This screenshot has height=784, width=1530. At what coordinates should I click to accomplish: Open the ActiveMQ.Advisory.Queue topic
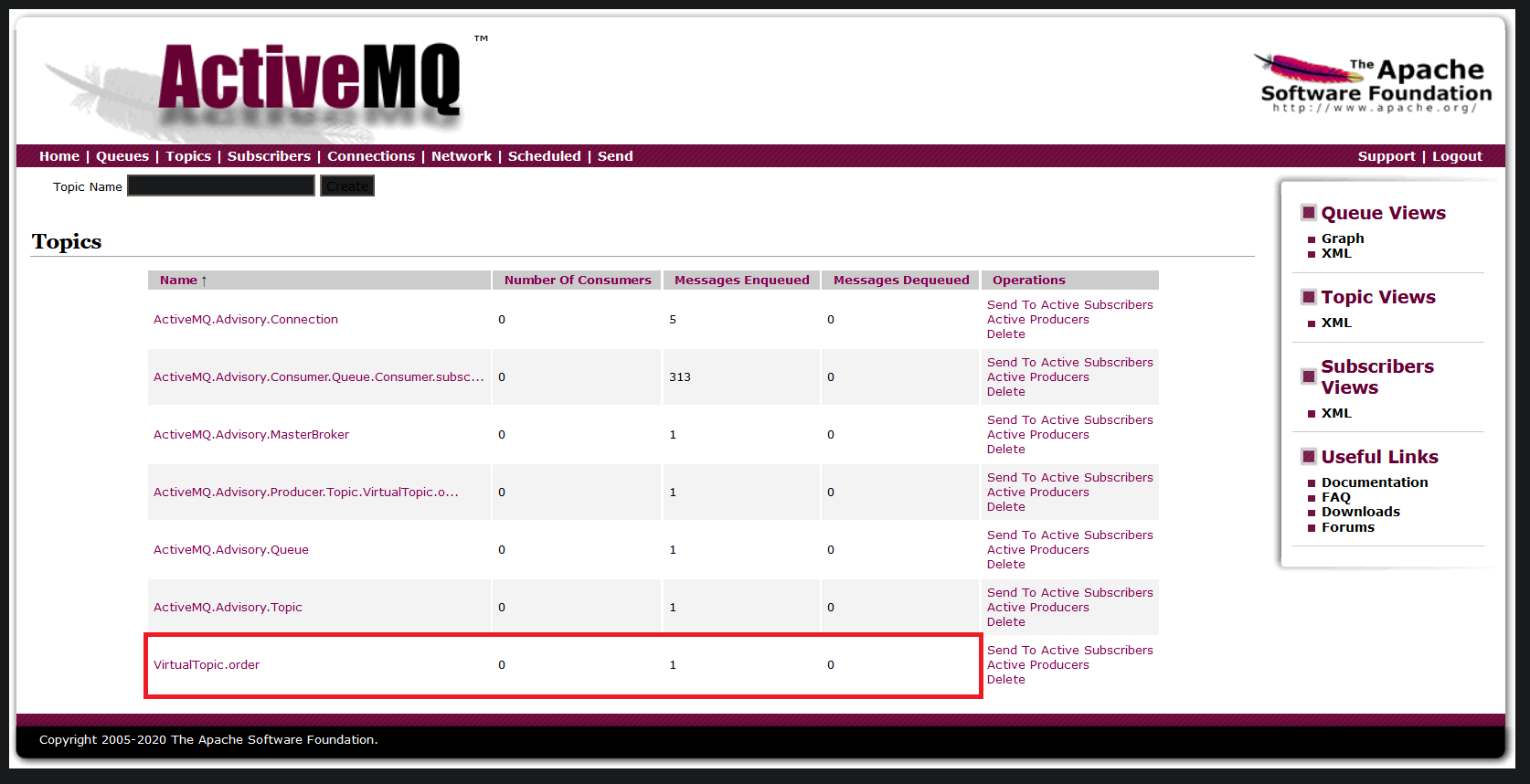231,550
